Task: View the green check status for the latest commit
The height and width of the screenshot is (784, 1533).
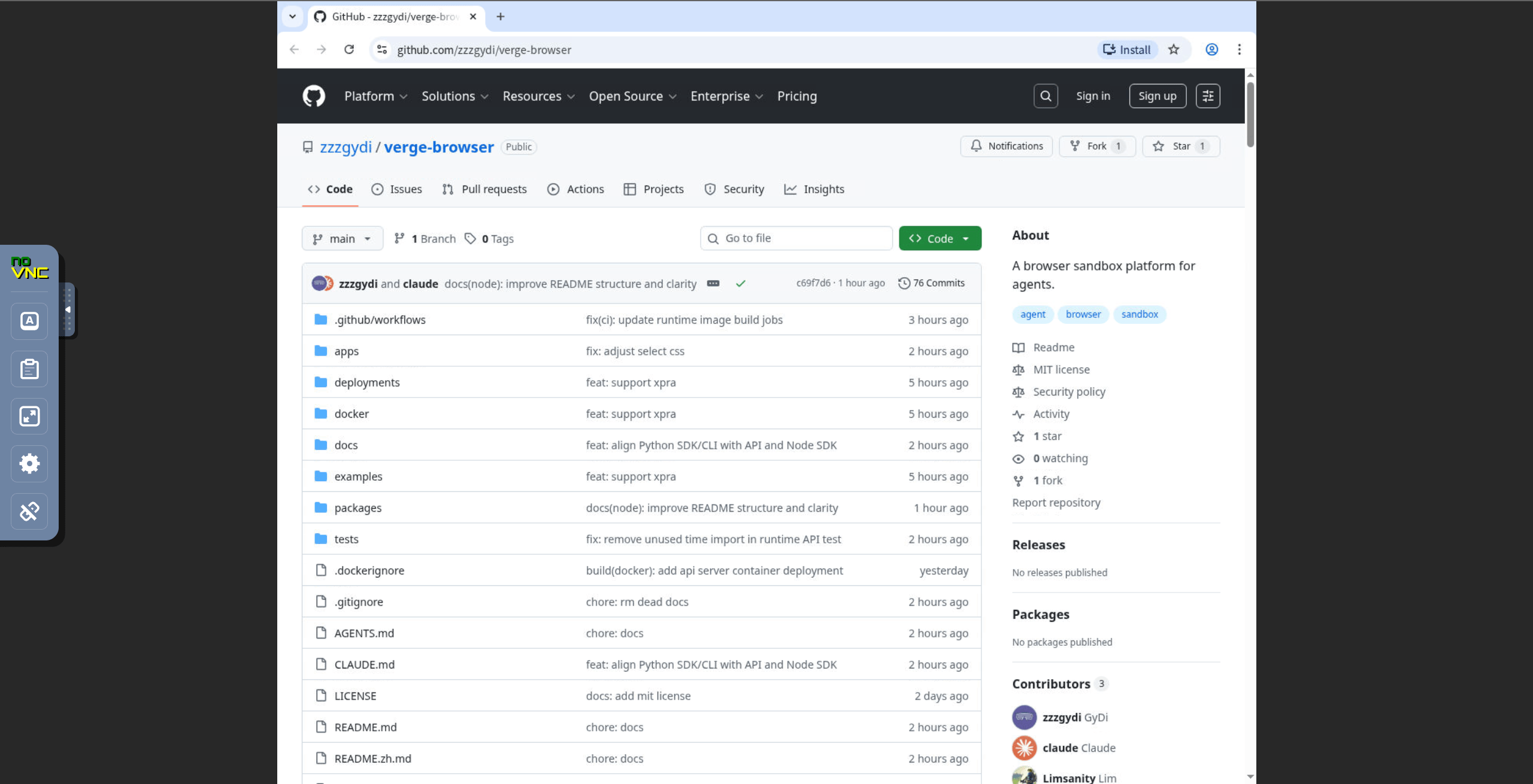Action: (741, 284)
